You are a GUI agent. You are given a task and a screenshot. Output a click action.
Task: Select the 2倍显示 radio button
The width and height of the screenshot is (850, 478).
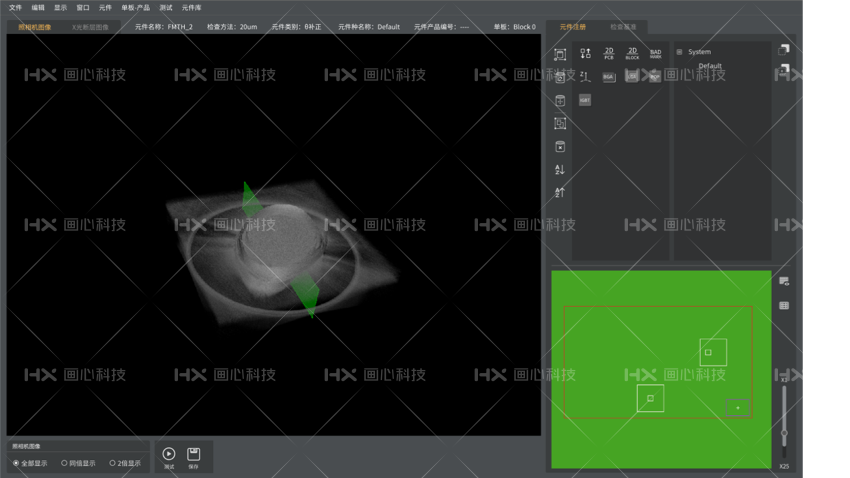click(x=112, y=463)
